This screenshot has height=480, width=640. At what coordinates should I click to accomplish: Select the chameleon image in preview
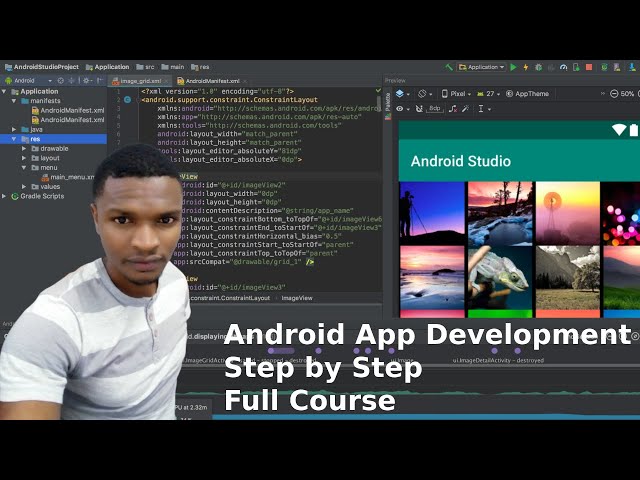[x=500, y=278]
